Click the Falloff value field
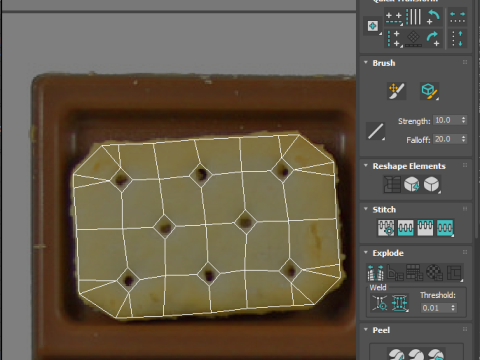The image size is (480, 360). click(447, 139)
